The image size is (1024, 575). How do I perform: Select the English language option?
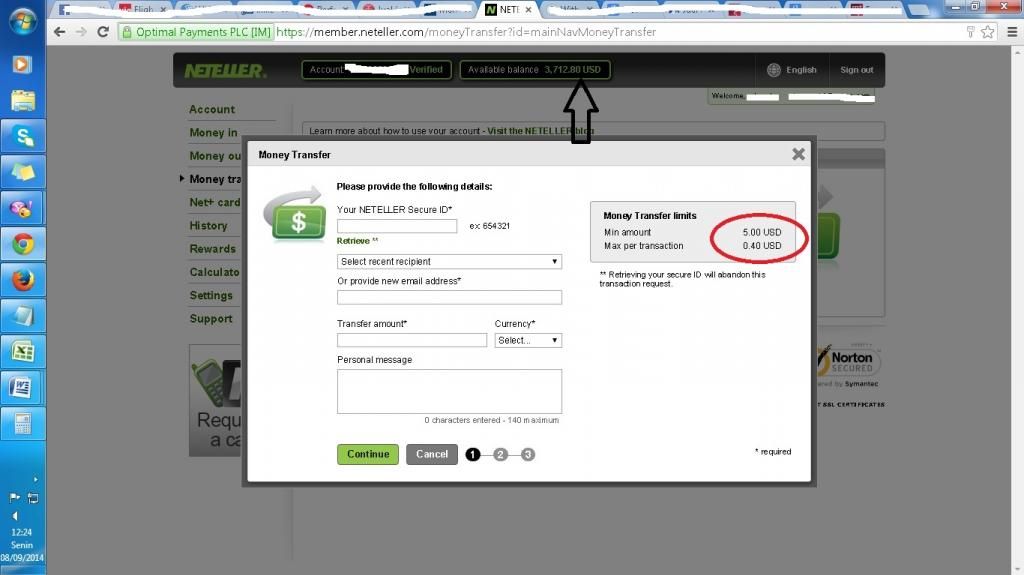coord(801,70)
